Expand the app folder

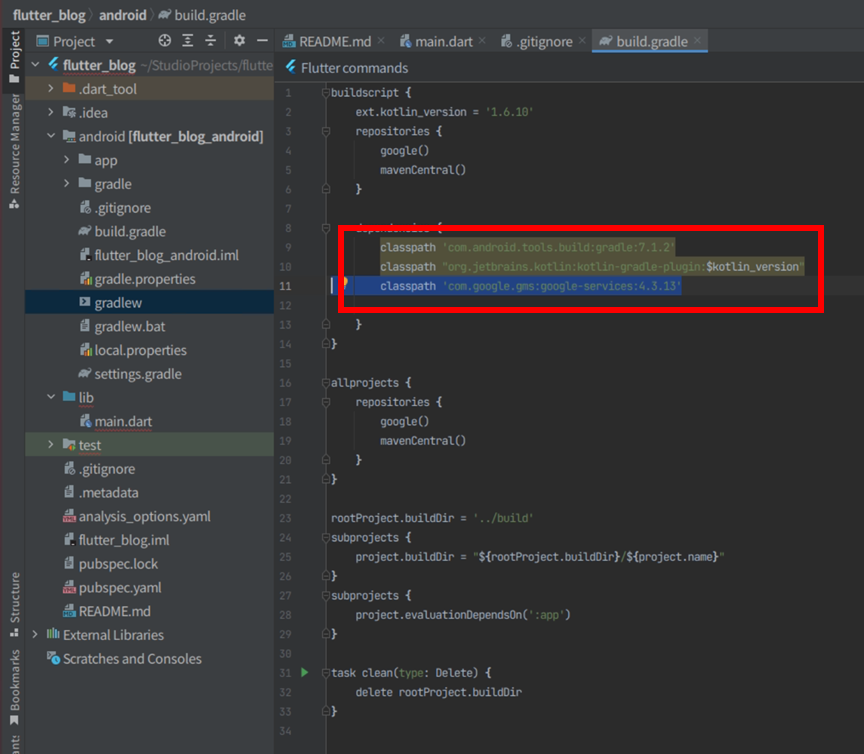(x=66, y=159)
